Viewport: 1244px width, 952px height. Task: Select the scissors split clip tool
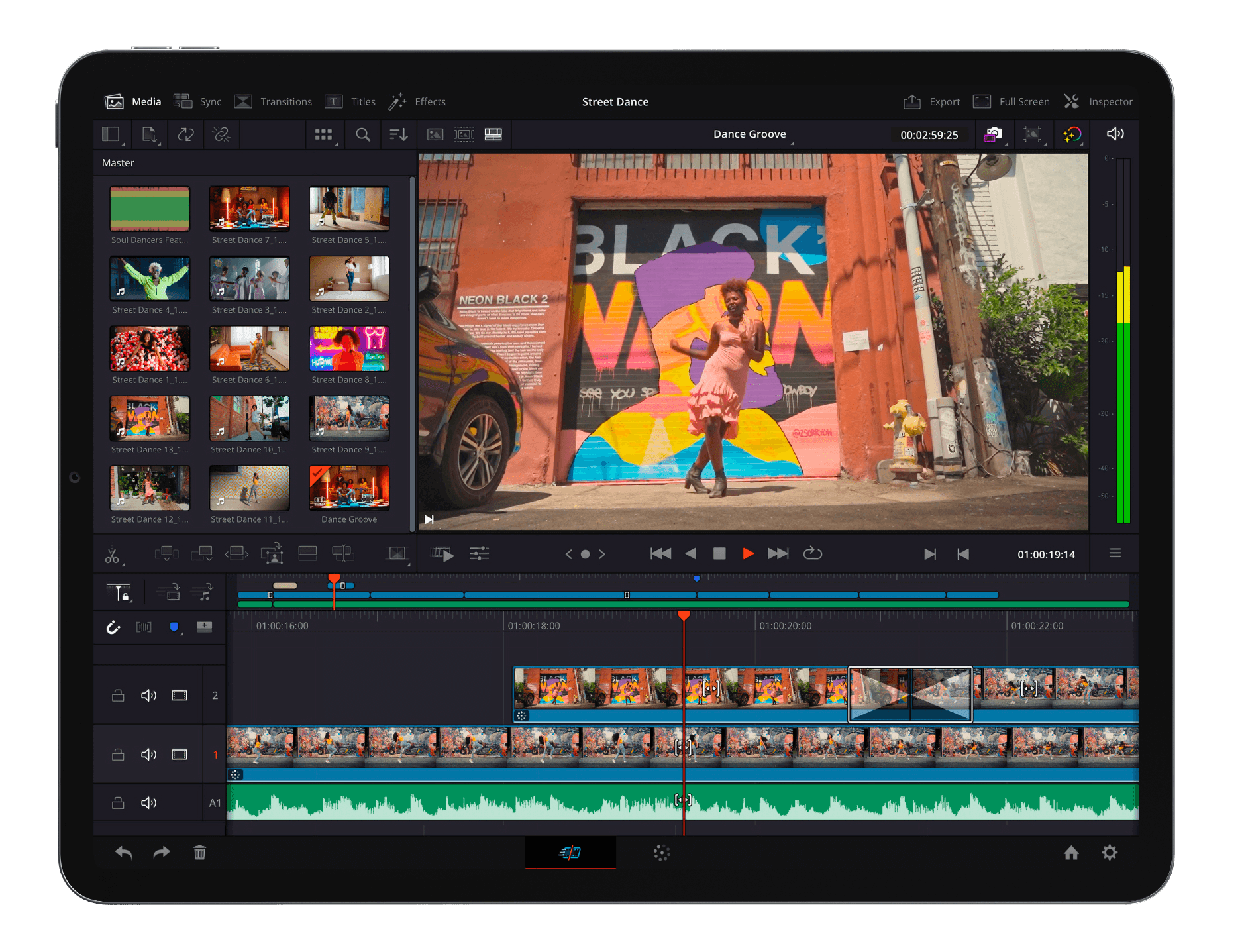click(113, 555)
